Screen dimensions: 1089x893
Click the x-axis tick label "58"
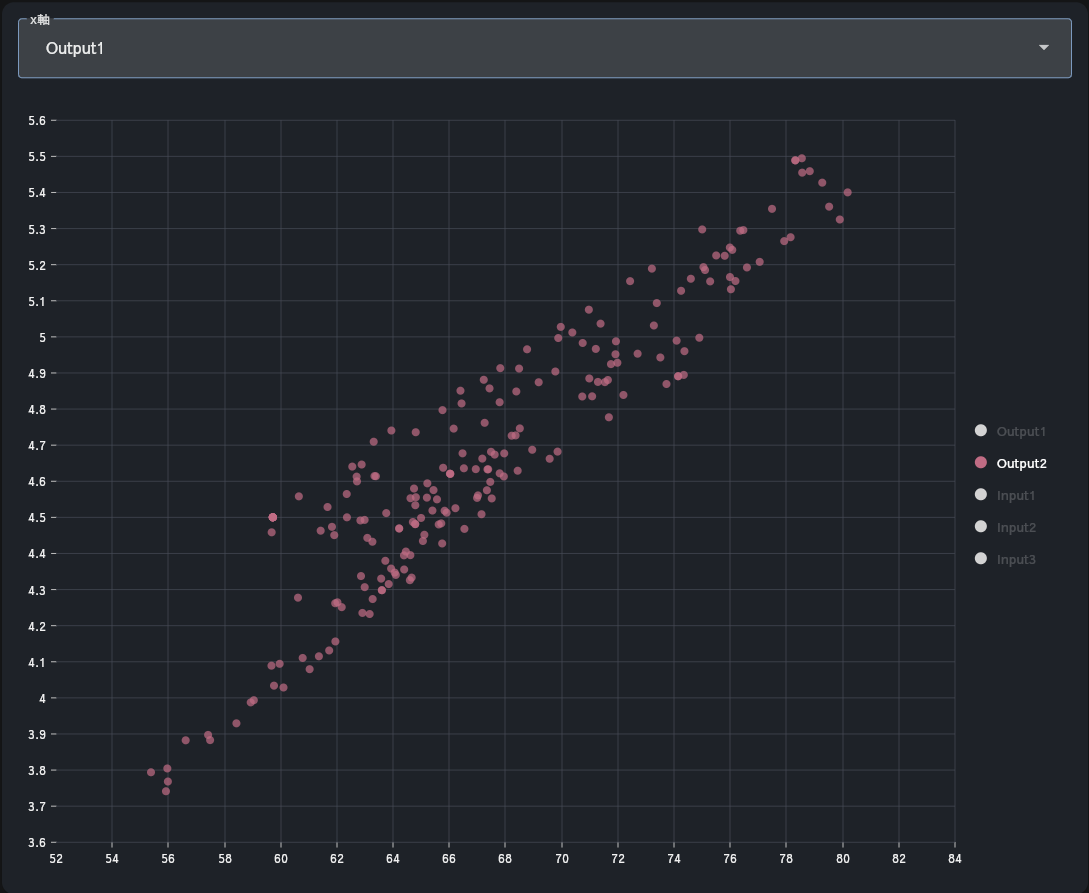click(224, 859)
